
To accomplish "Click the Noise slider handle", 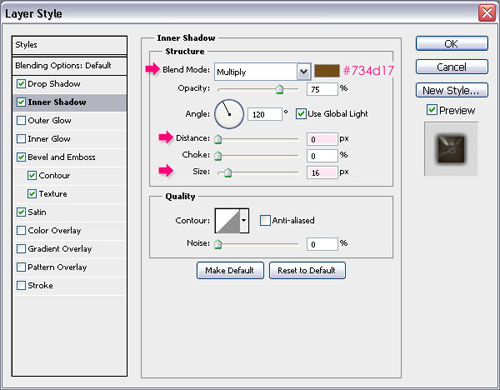I will point(218,244).
